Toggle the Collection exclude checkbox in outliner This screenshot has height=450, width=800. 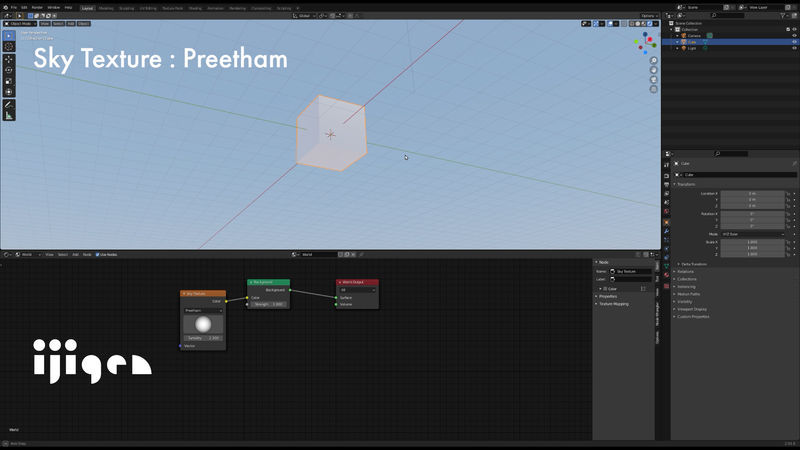click(788, 30)
